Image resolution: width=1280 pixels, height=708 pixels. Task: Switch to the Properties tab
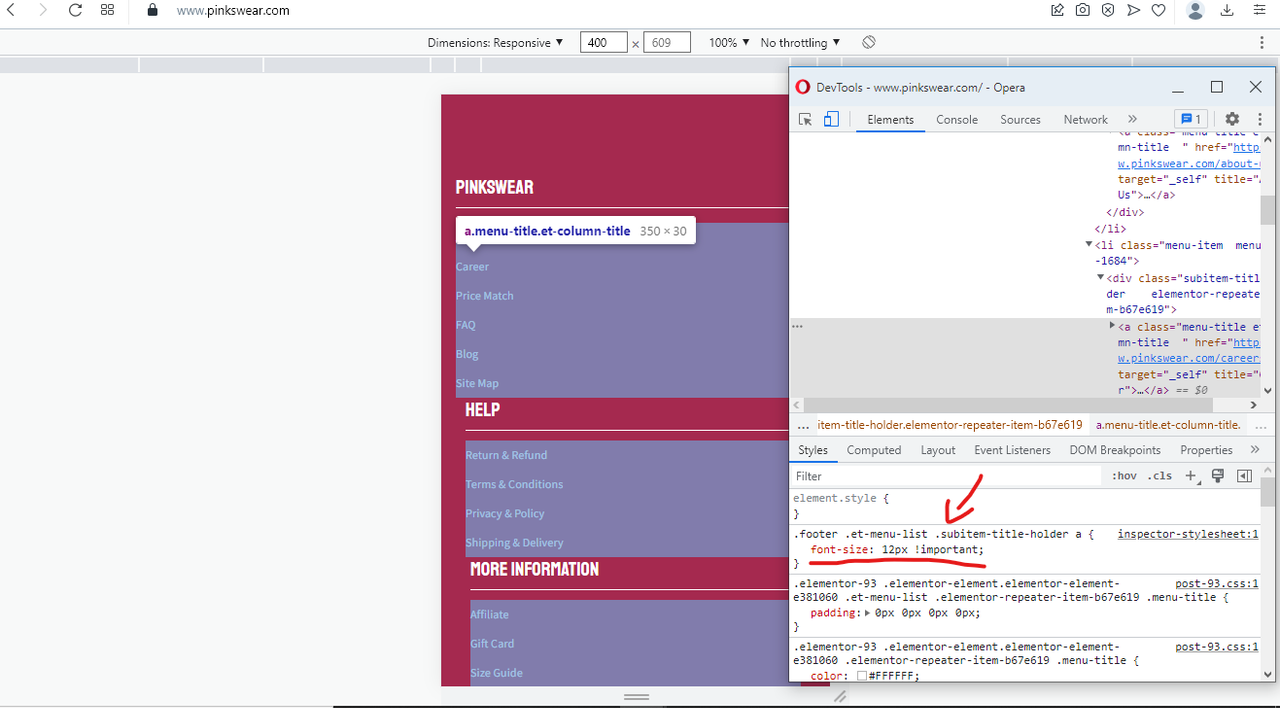pyautogui.click(x=1206, y=450)
